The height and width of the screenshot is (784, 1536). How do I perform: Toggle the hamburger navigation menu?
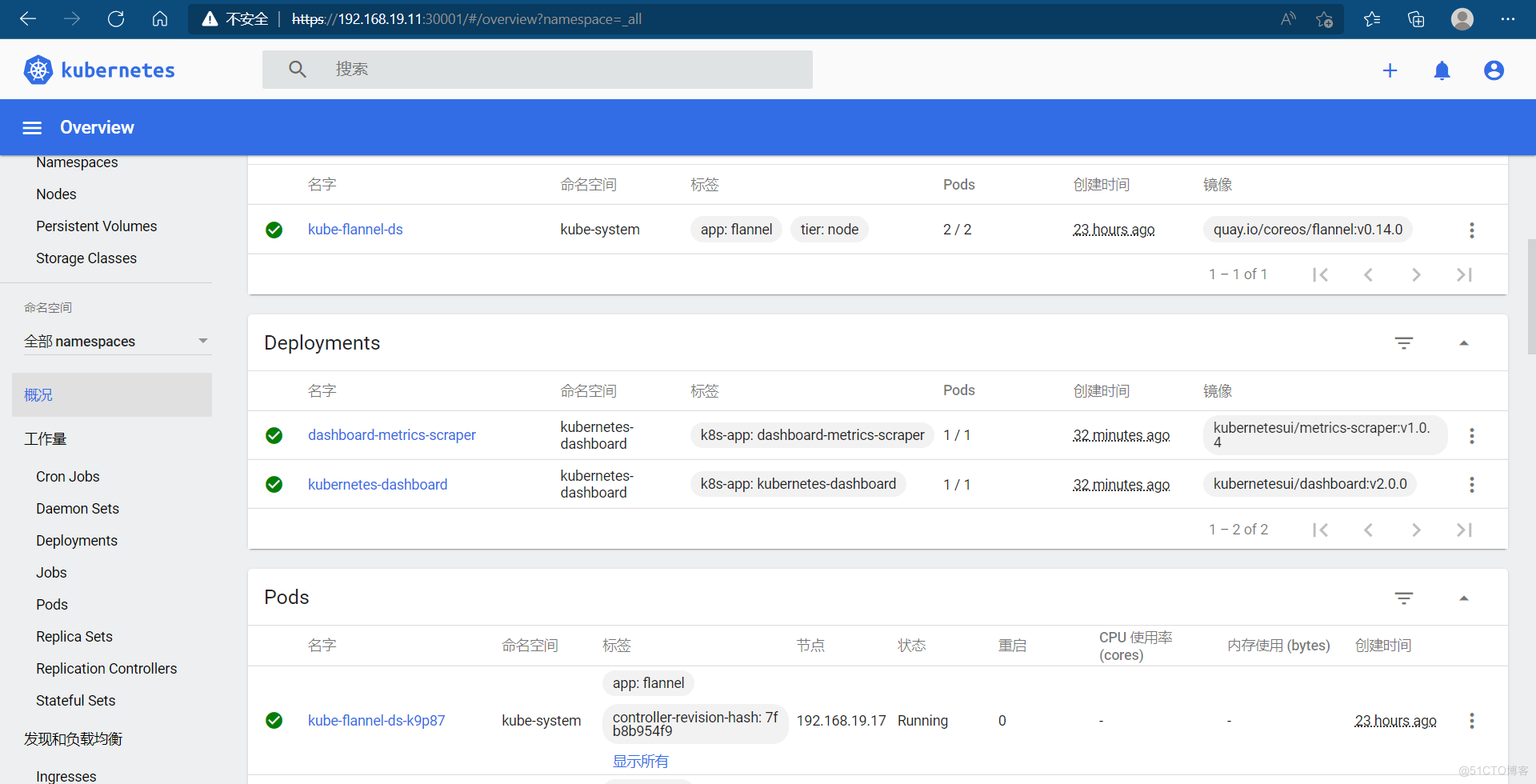click(x=32, y=128)
